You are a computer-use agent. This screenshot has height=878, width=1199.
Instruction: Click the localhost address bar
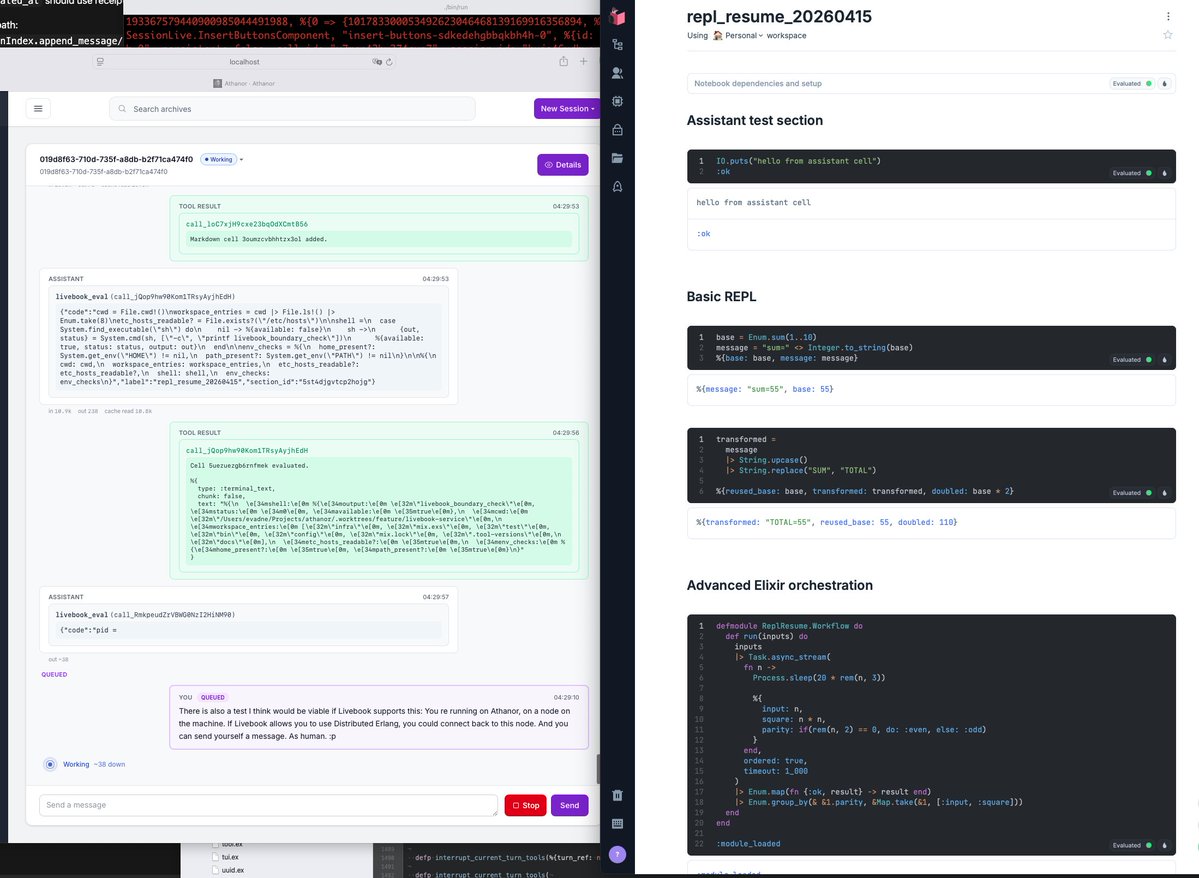coord(244,62)
